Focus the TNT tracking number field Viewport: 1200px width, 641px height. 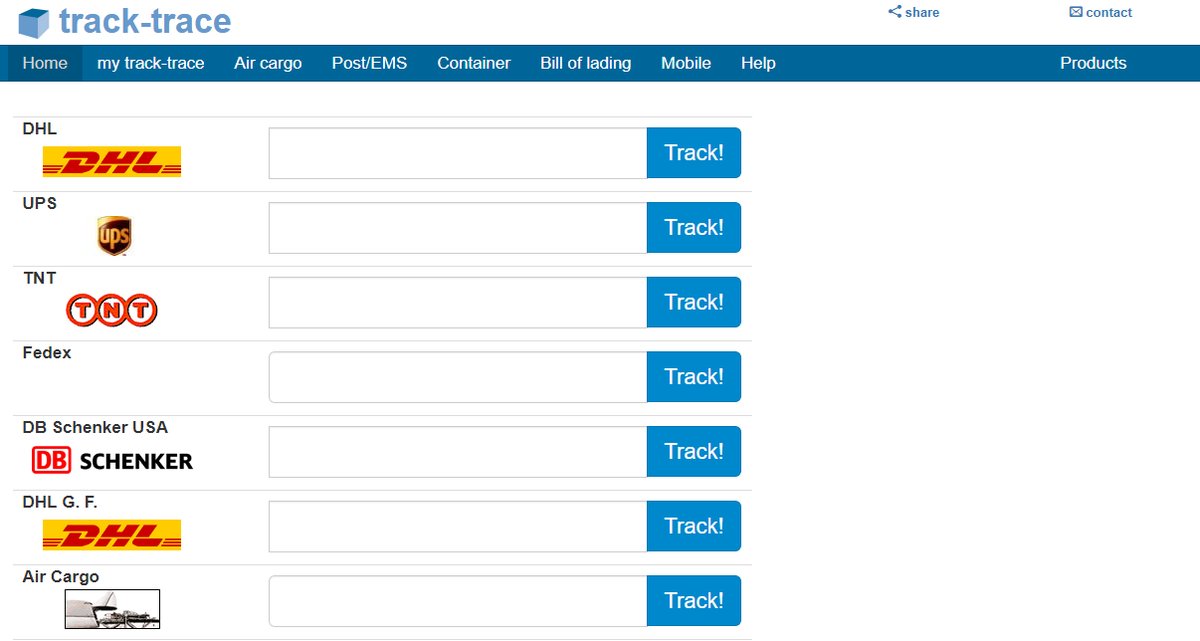tap(458, 302)
